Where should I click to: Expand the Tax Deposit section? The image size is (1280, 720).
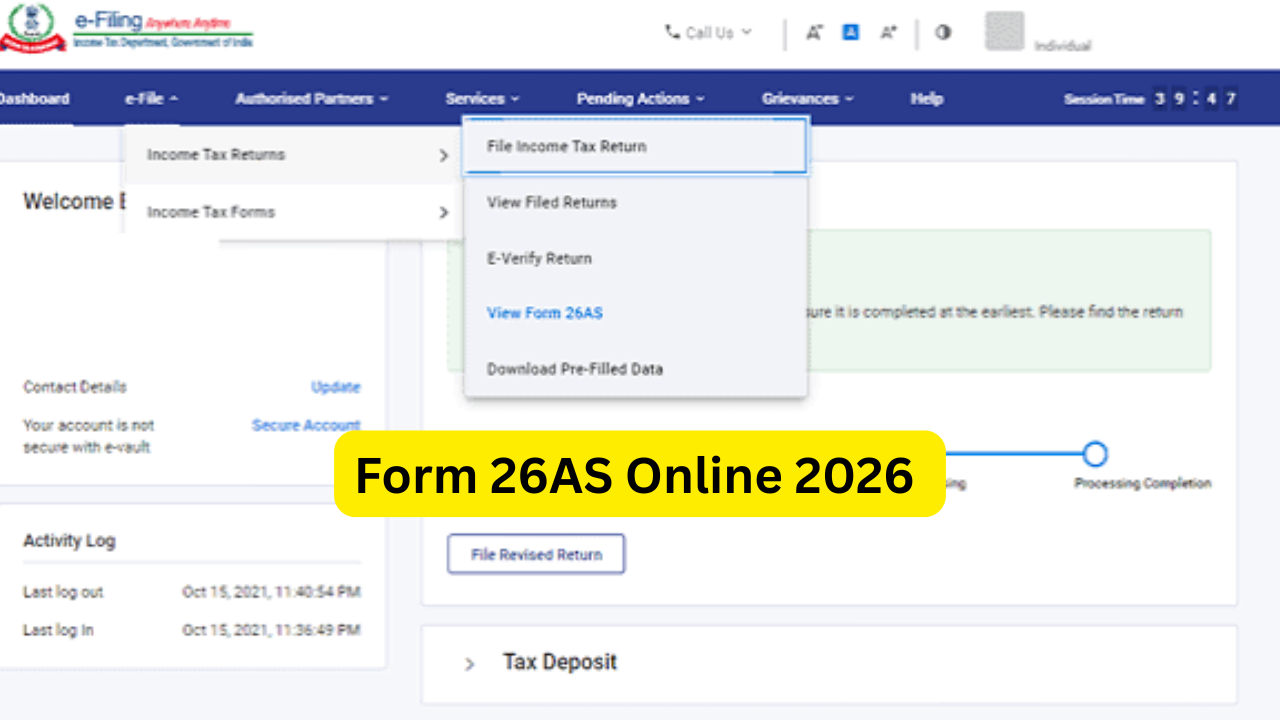point(469,663)
